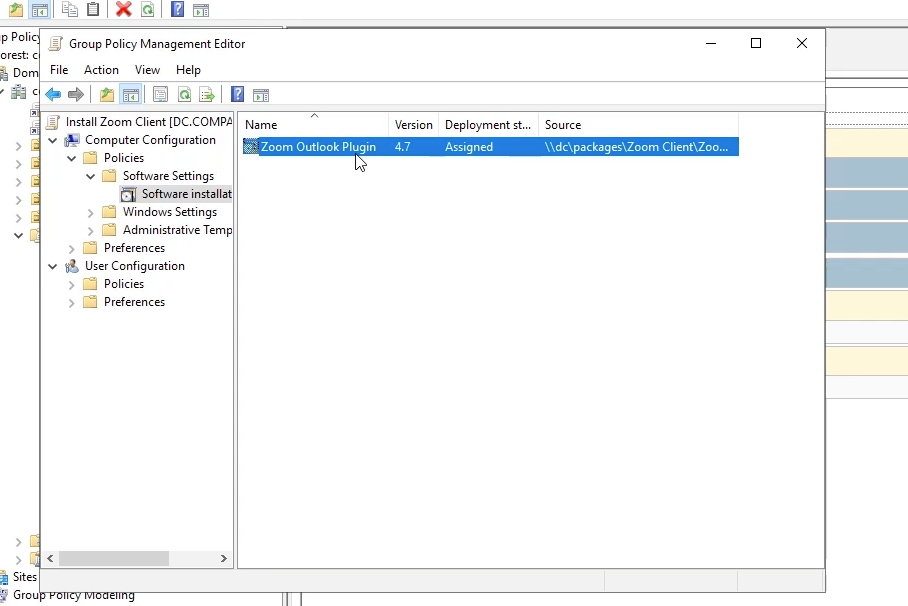Viewport: 908px width, 606px height.
Task: Click the Zoom Outlook Plugin package icon
Action: pos(250,147)
